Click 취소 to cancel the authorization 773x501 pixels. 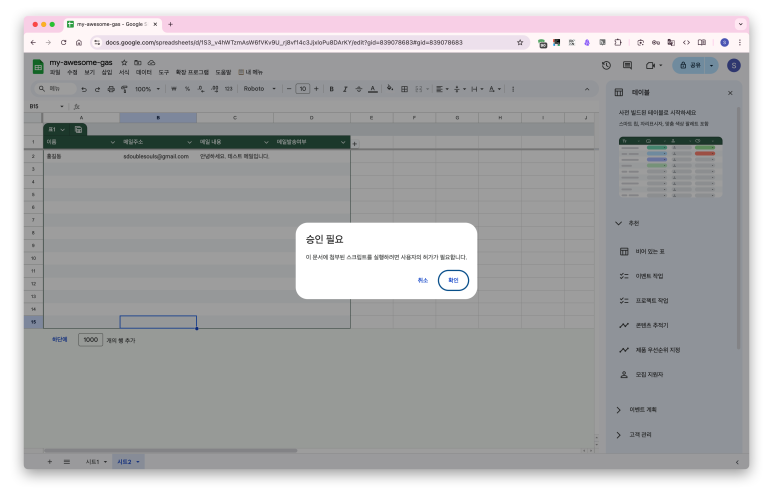pyautogui.click(x=423, y=280)
